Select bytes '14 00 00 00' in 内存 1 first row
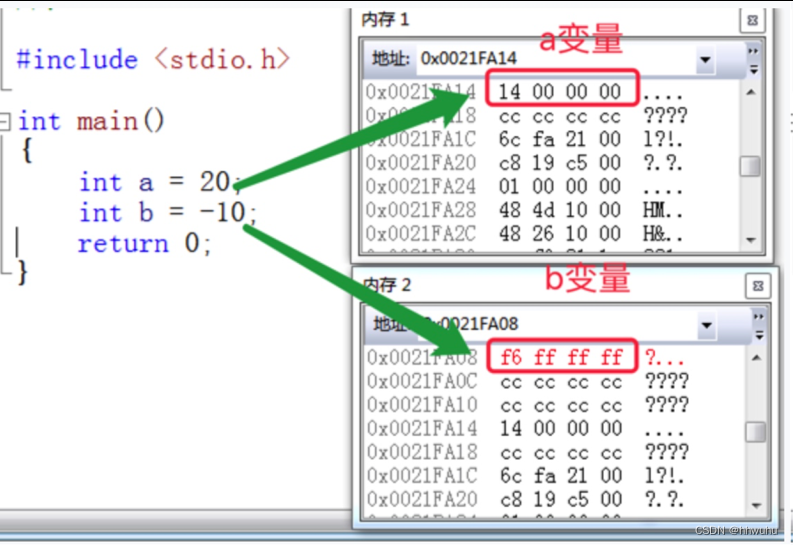Screen dimensions: 793x545 pos(560,92)
